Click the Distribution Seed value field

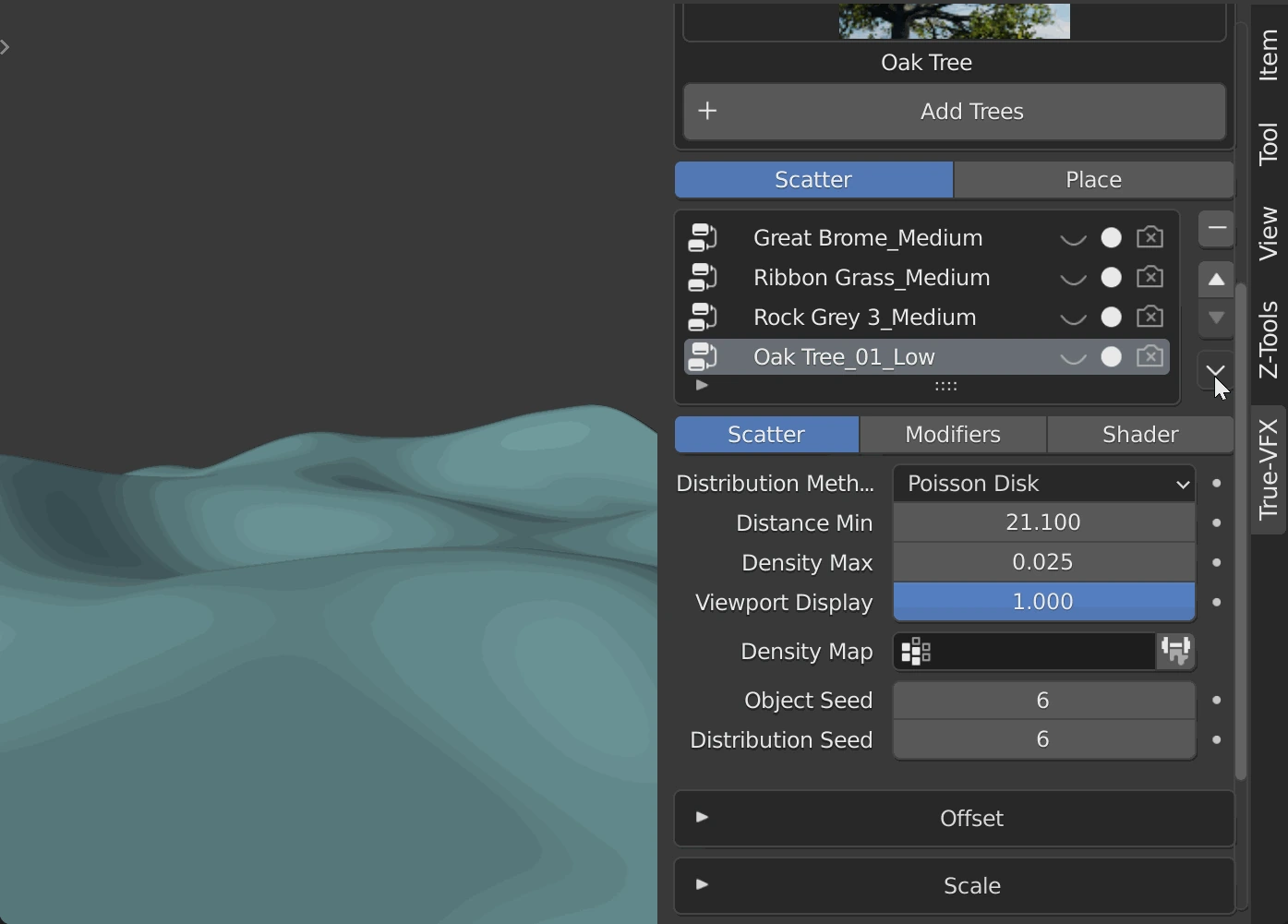pyautogui.click(x=1043, y=740)
